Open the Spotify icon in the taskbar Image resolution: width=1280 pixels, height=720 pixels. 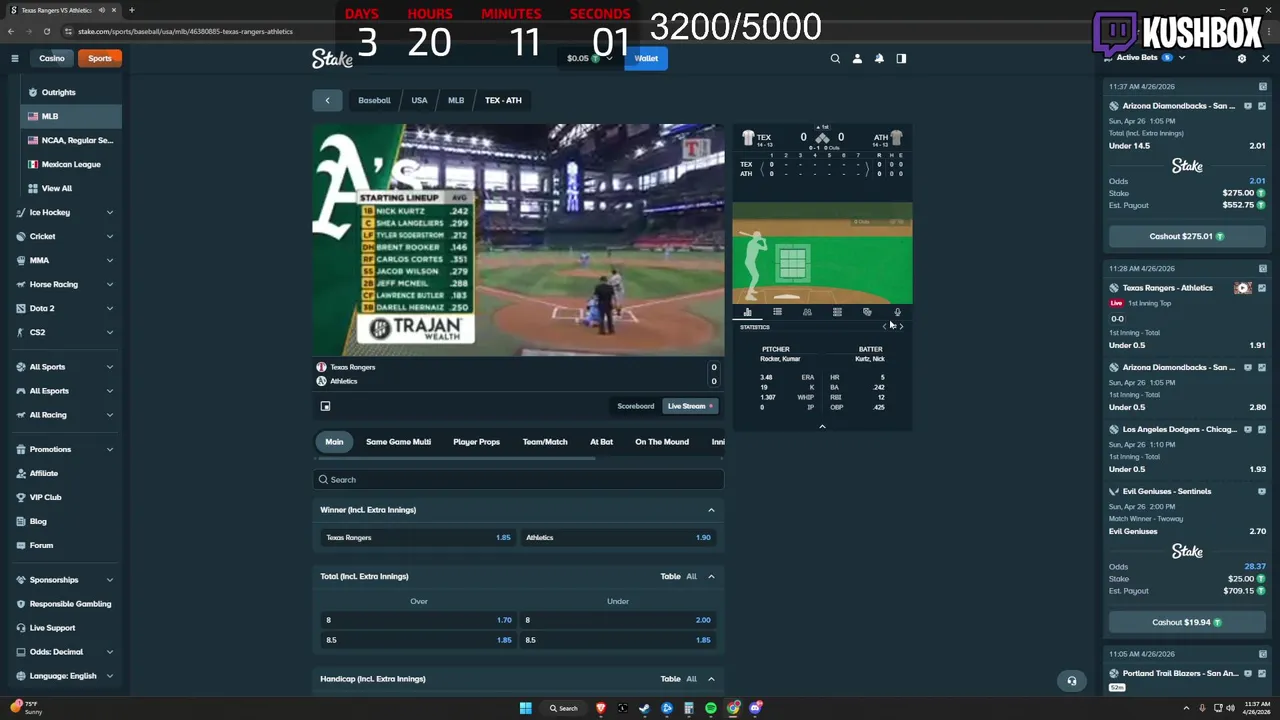pyautogui.click(x=711, y=708)
